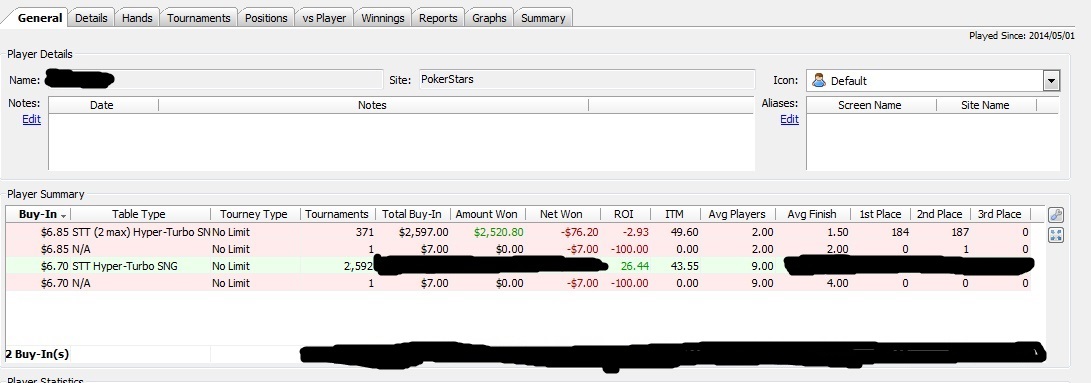Screen dimensions: 1091x383
Task: Go to the Tournaments tab
Action: point(198,18)
